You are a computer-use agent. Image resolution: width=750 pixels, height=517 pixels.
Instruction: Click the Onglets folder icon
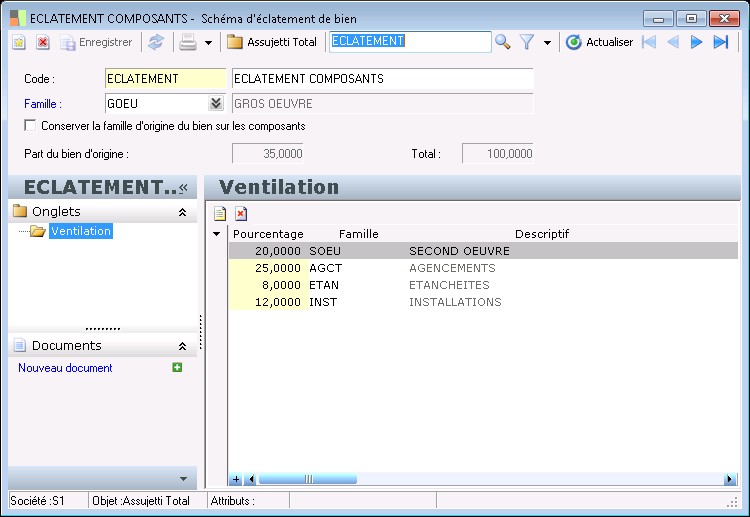pos(20,211)
